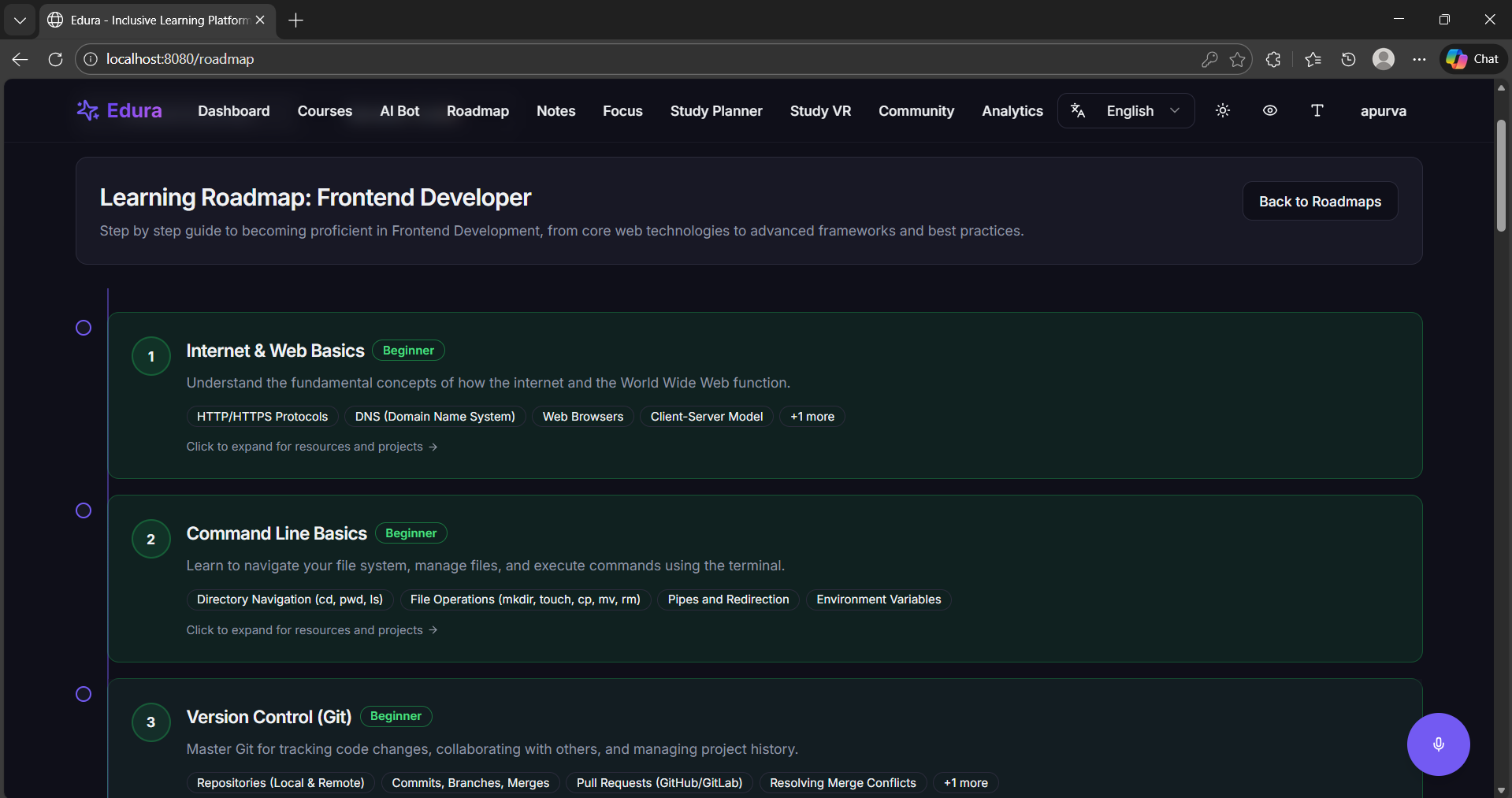Click the Pull Requests (GitHub/GitLab) tag
This screenshot has height=798, width=1512.
point(659,783)
